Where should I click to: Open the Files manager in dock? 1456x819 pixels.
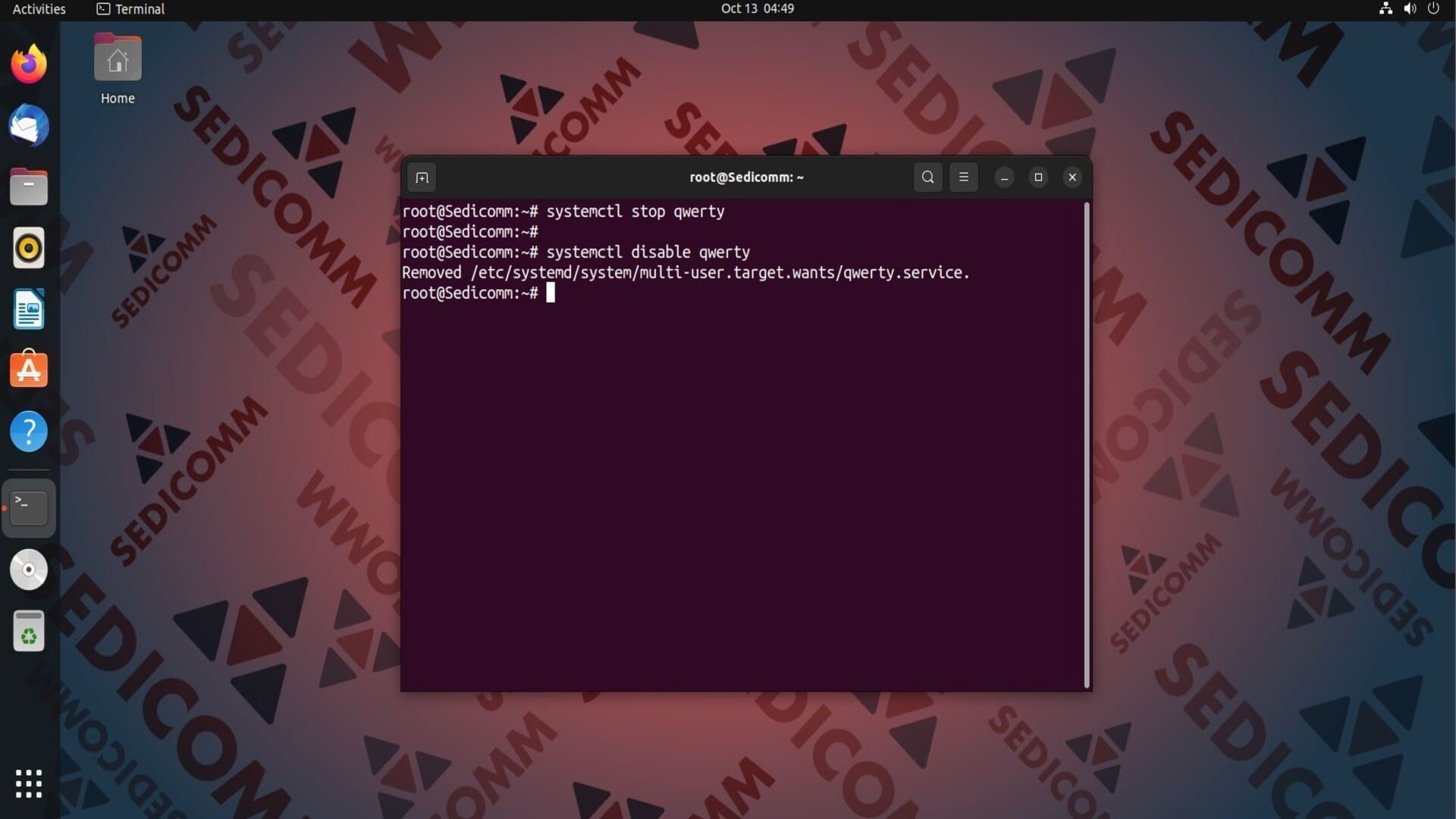pos(29,187)
